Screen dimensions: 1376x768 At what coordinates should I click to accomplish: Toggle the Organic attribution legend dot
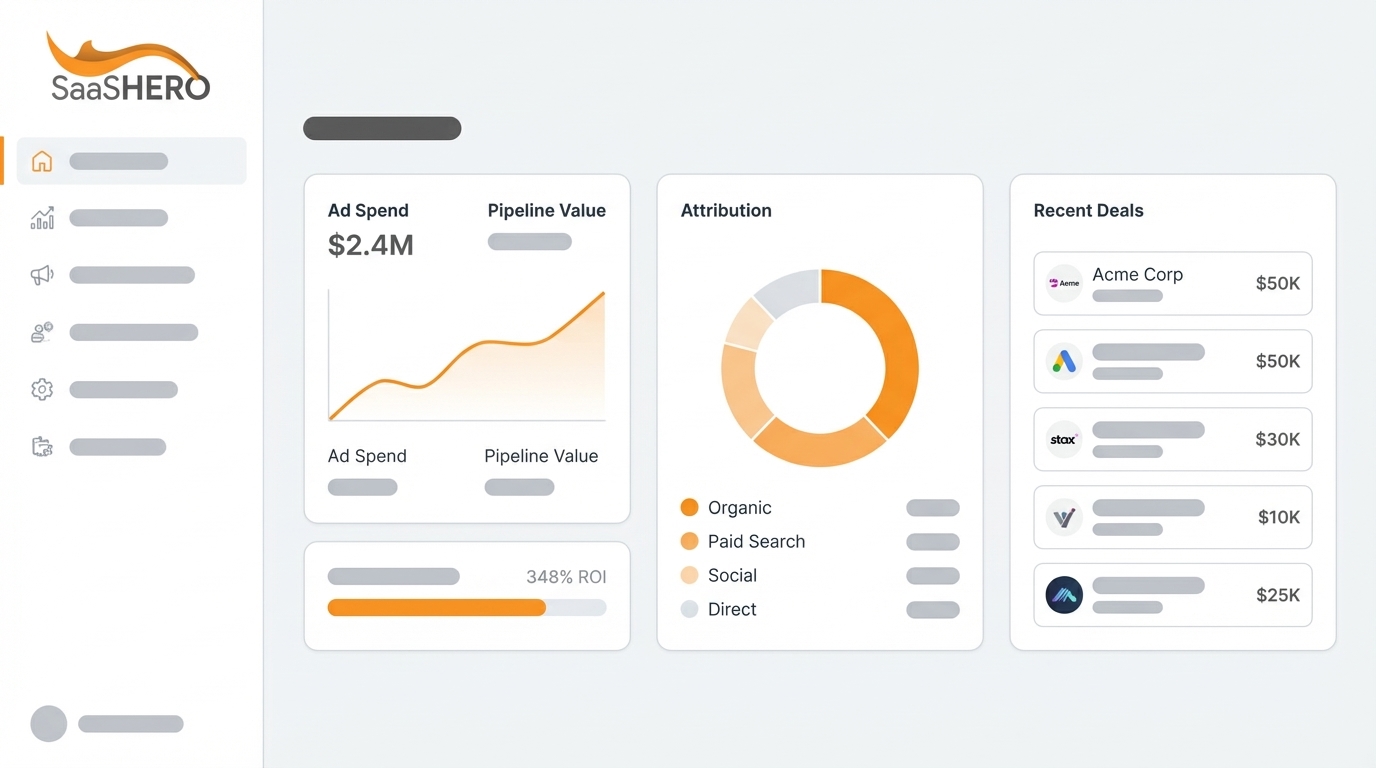[689, 508]
